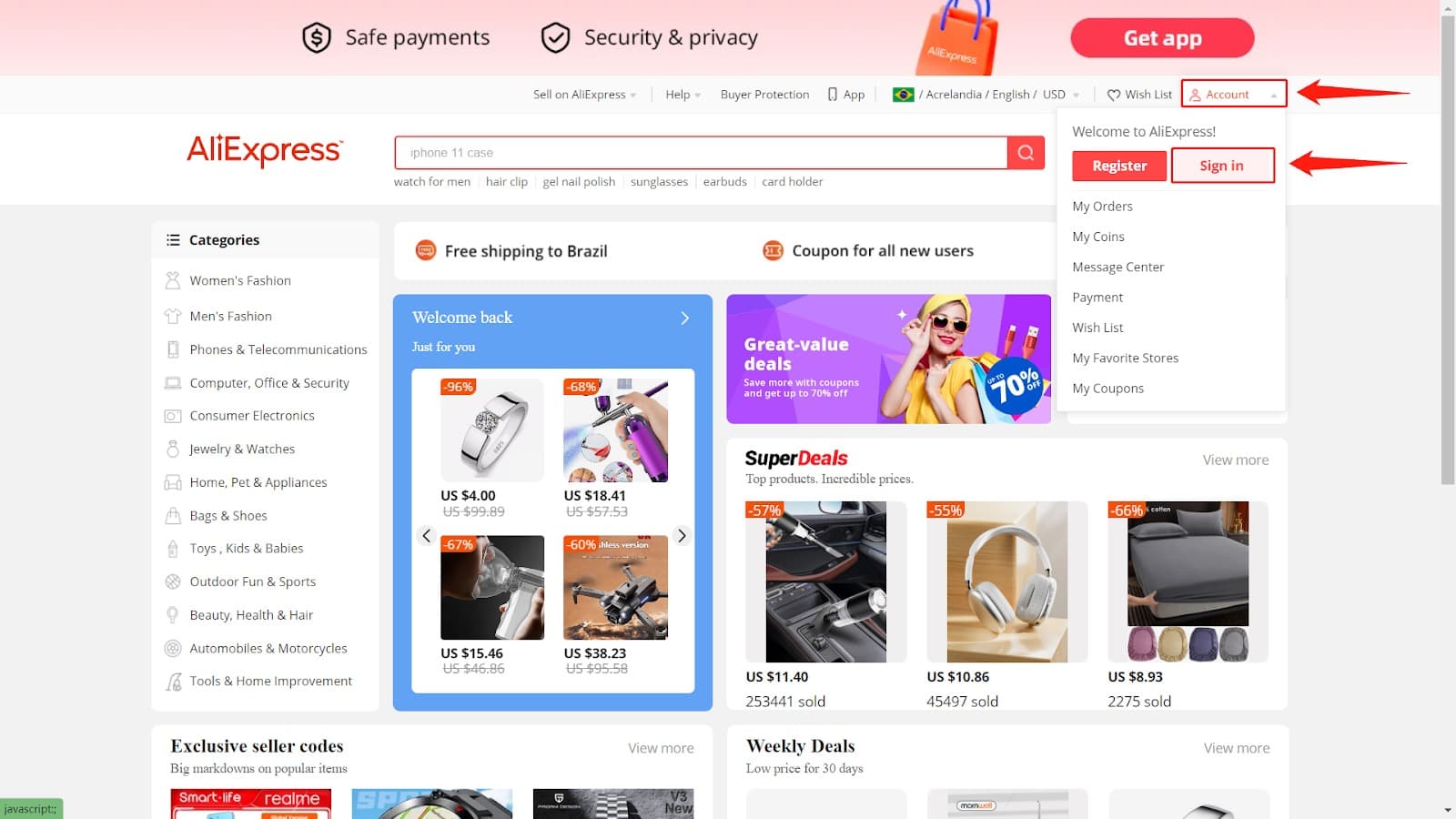Expand the Sell on AliExpress dropdown
This screenshot has height=819, width=1456.
(584, 95)
